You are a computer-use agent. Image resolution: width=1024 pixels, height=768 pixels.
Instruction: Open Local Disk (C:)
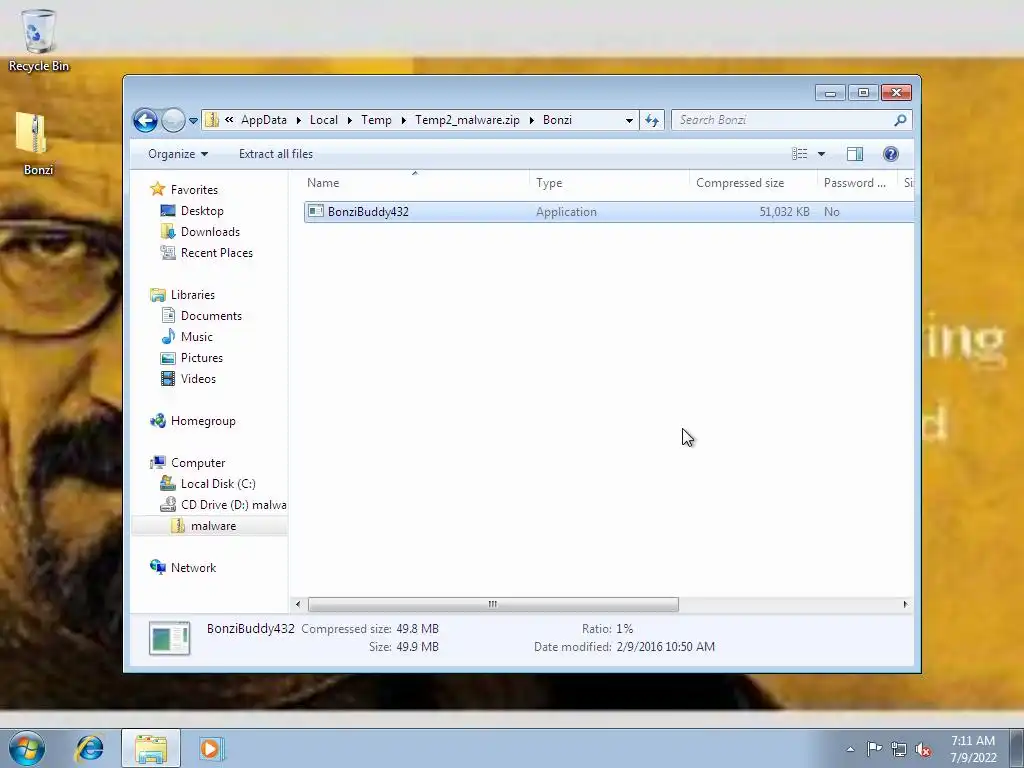tap(218, 483)
